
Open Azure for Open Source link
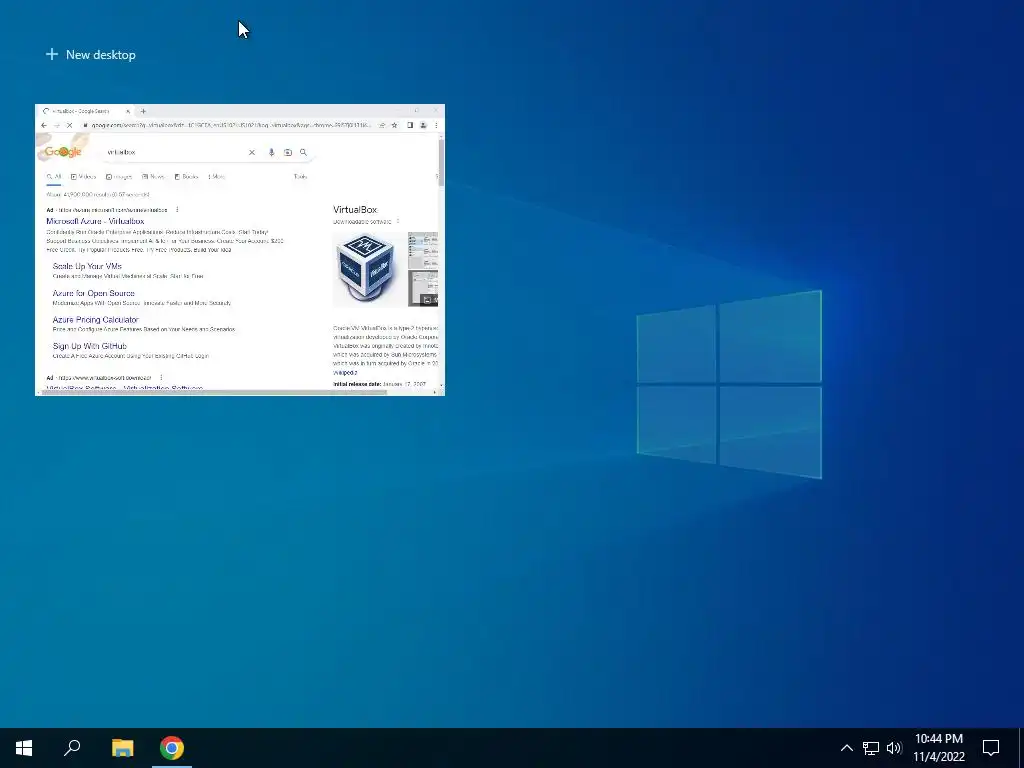point(93,293)
